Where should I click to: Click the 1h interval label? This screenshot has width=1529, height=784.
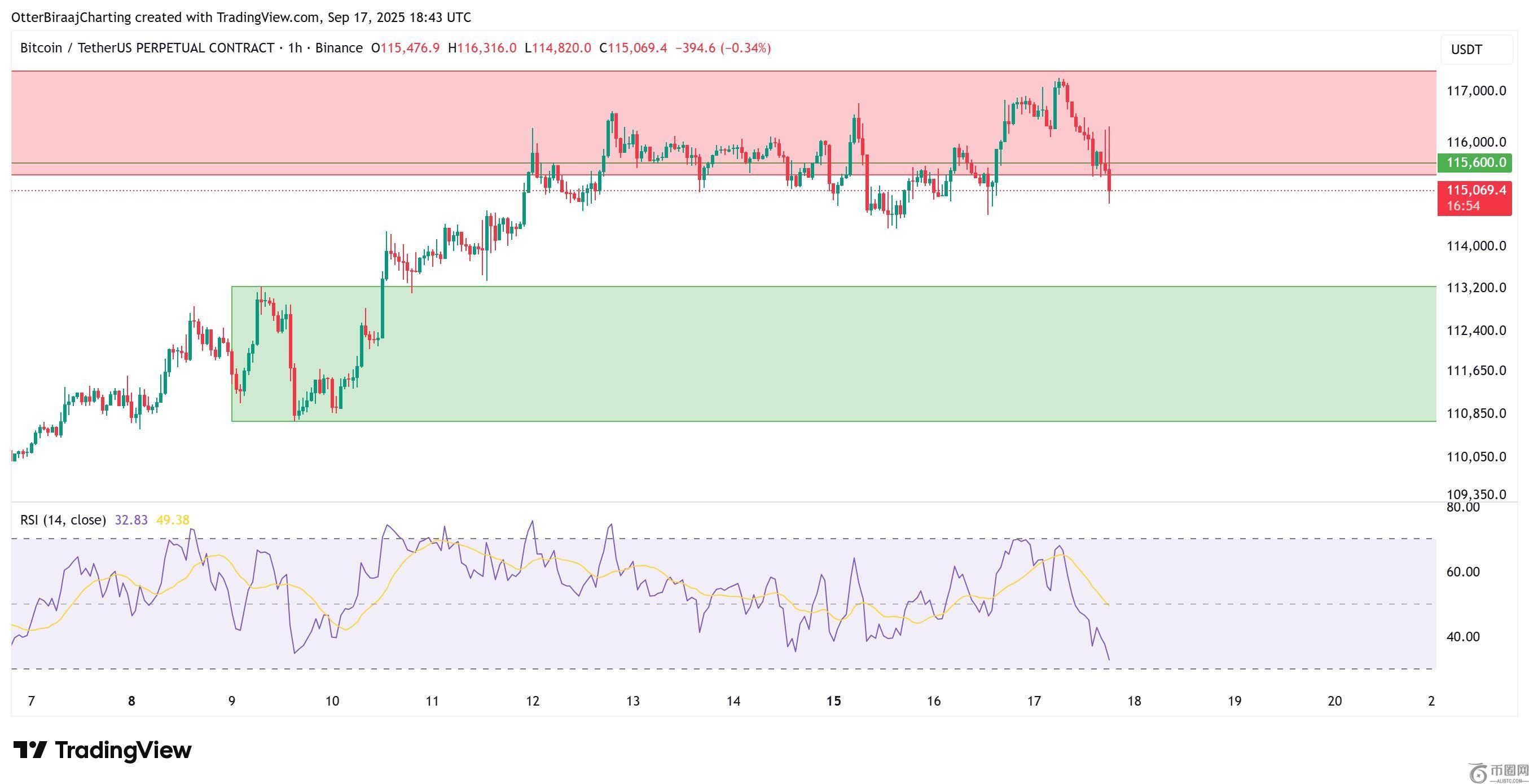click(295, 48)
